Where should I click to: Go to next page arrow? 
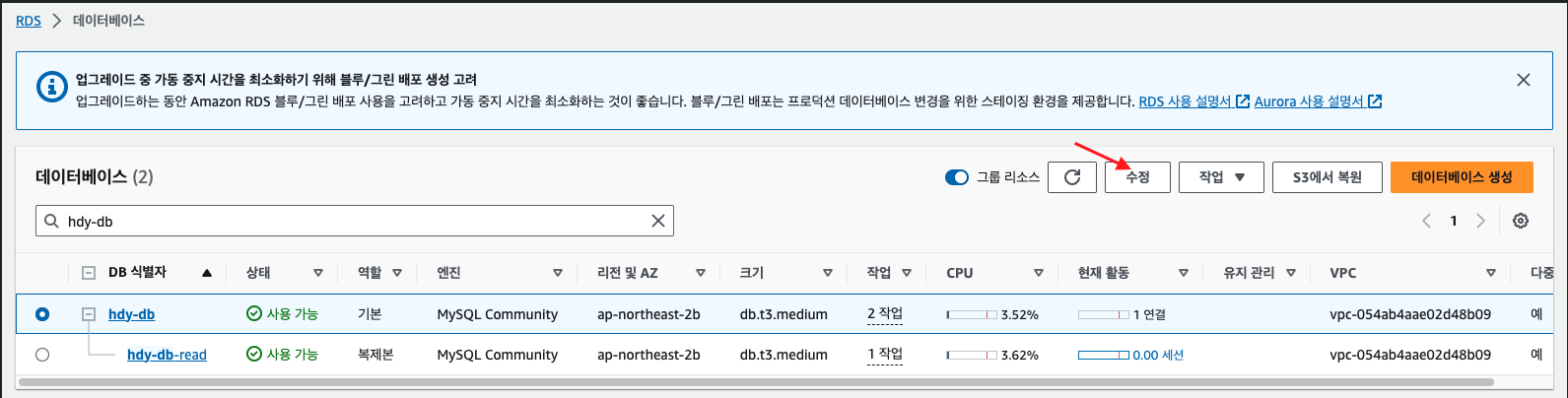(x=1479, y=221)
